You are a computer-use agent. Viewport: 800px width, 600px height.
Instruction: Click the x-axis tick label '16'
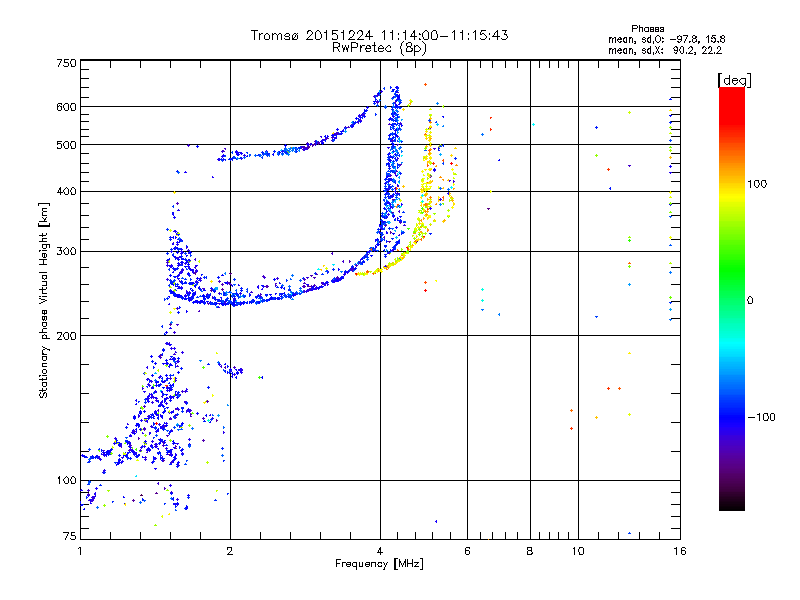pyautogui.click(x=680, y=551)
